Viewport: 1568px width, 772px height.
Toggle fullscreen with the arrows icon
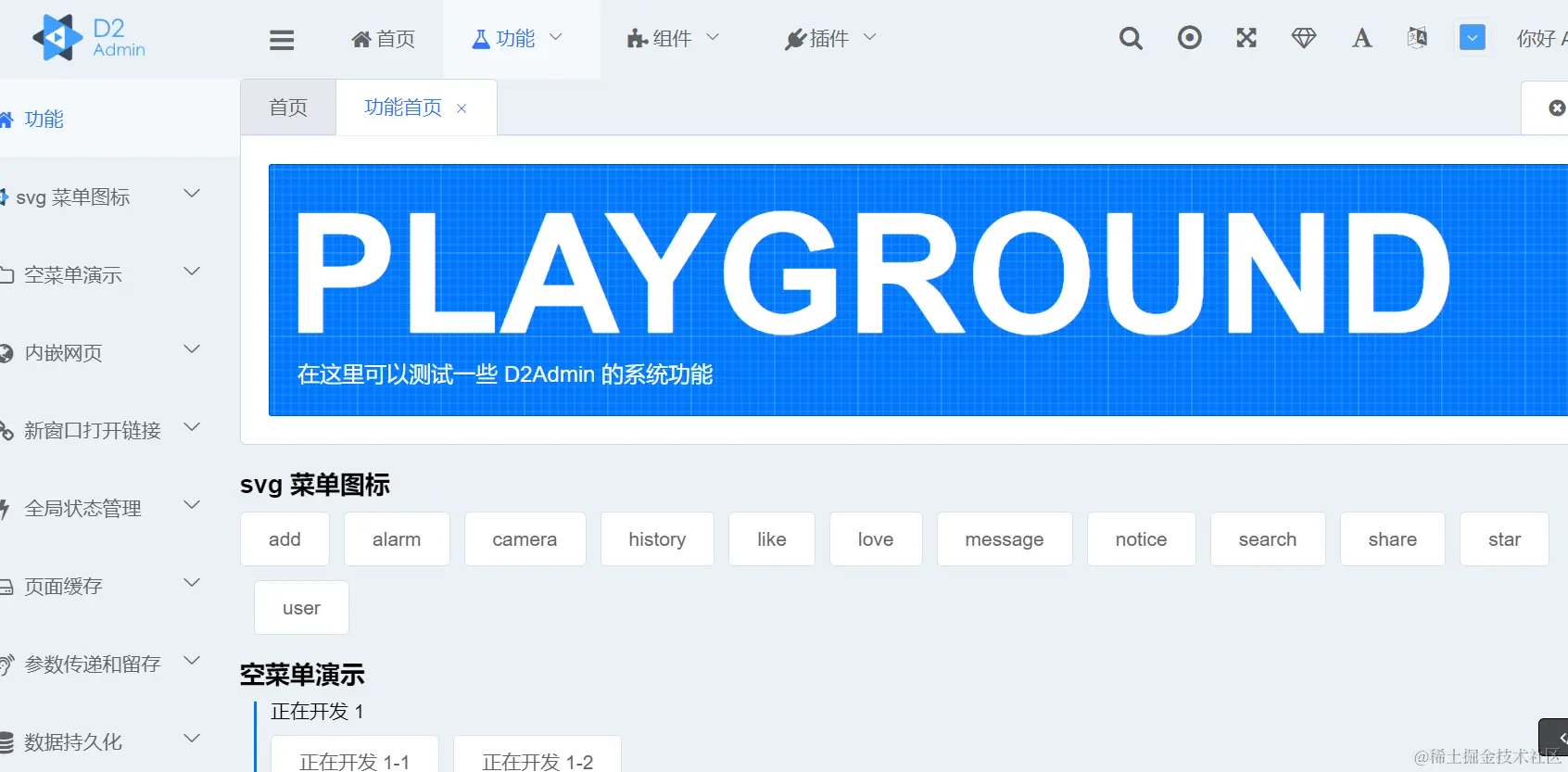(x=1246, y=38)
